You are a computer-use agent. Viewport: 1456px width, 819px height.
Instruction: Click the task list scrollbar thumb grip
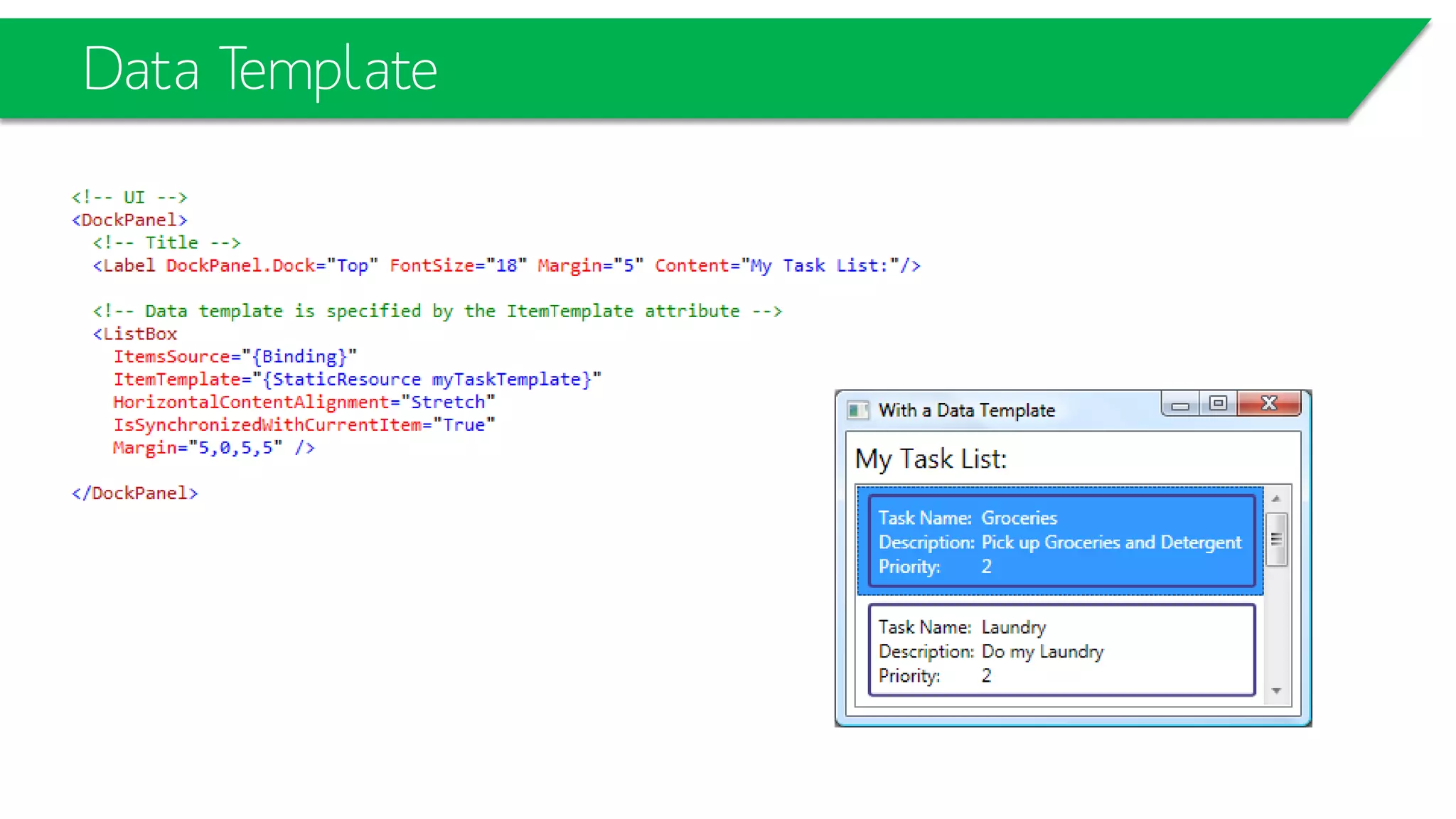pos(1276,539)
